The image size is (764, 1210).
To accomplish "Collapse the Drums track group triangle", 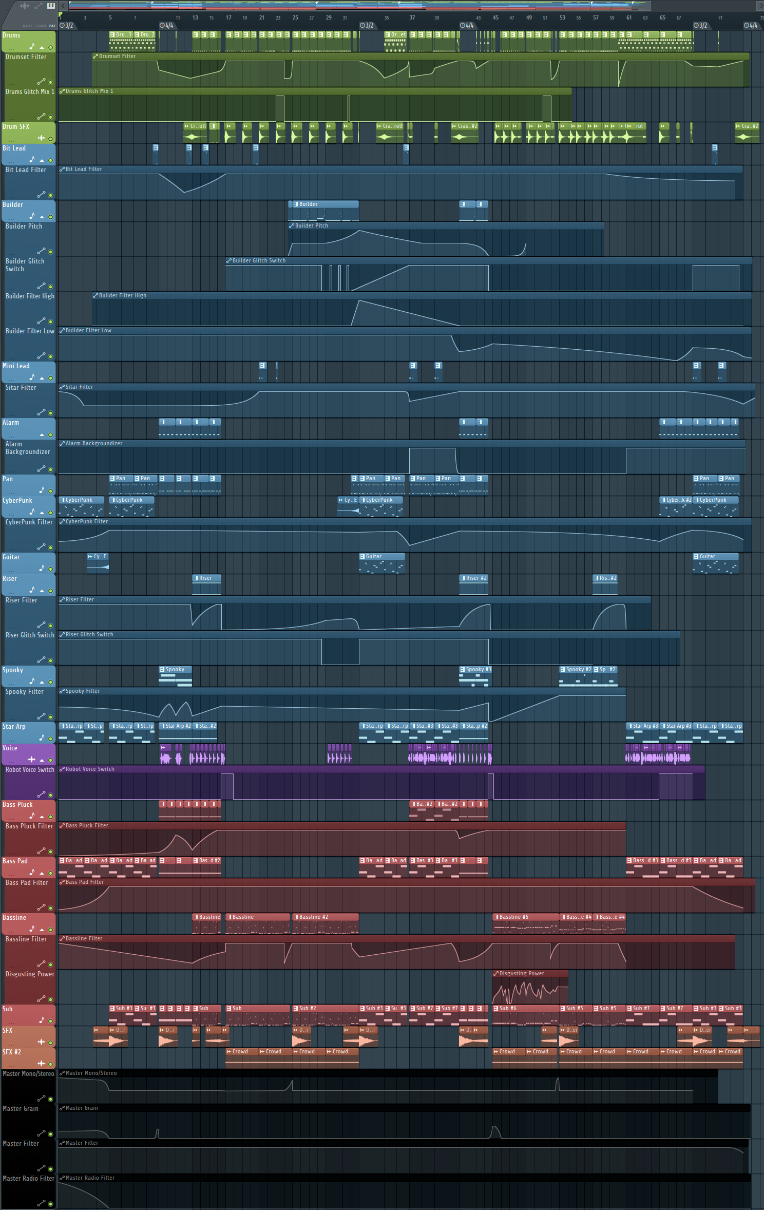I will tap(42, 47).
